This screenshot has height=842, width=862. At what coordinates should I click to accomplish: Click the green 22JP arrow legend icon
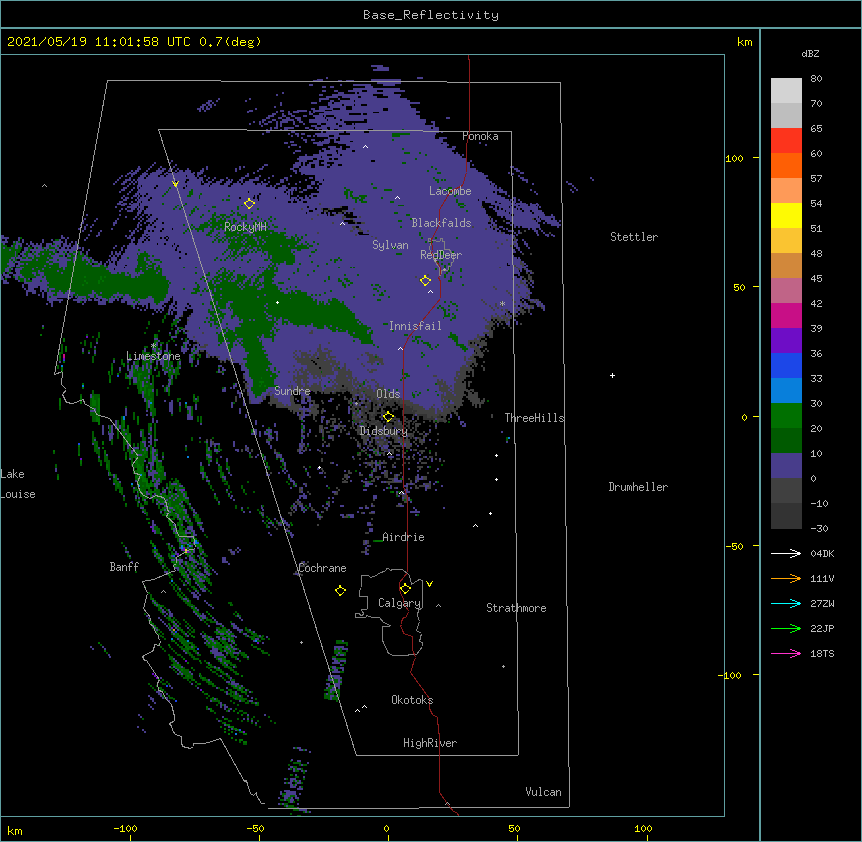(x=786, y=628)
